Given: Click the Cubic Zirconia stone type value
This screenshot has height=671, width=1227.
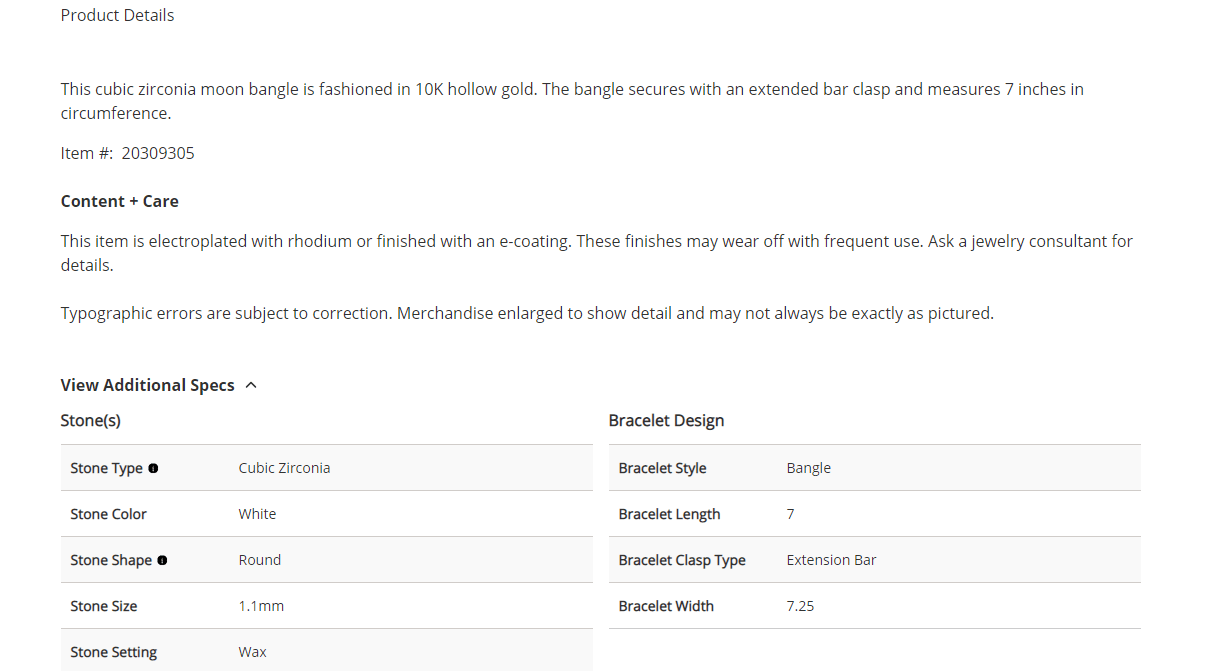Looking at the screenshot, I should [284, 468].
